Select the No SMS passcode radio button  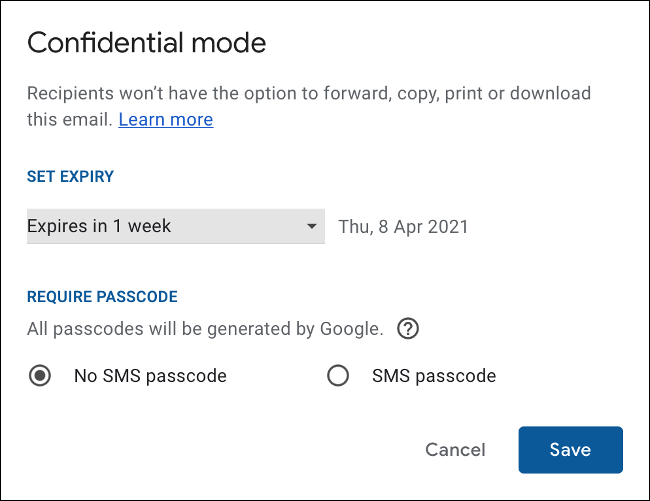(x=40, y=376)
